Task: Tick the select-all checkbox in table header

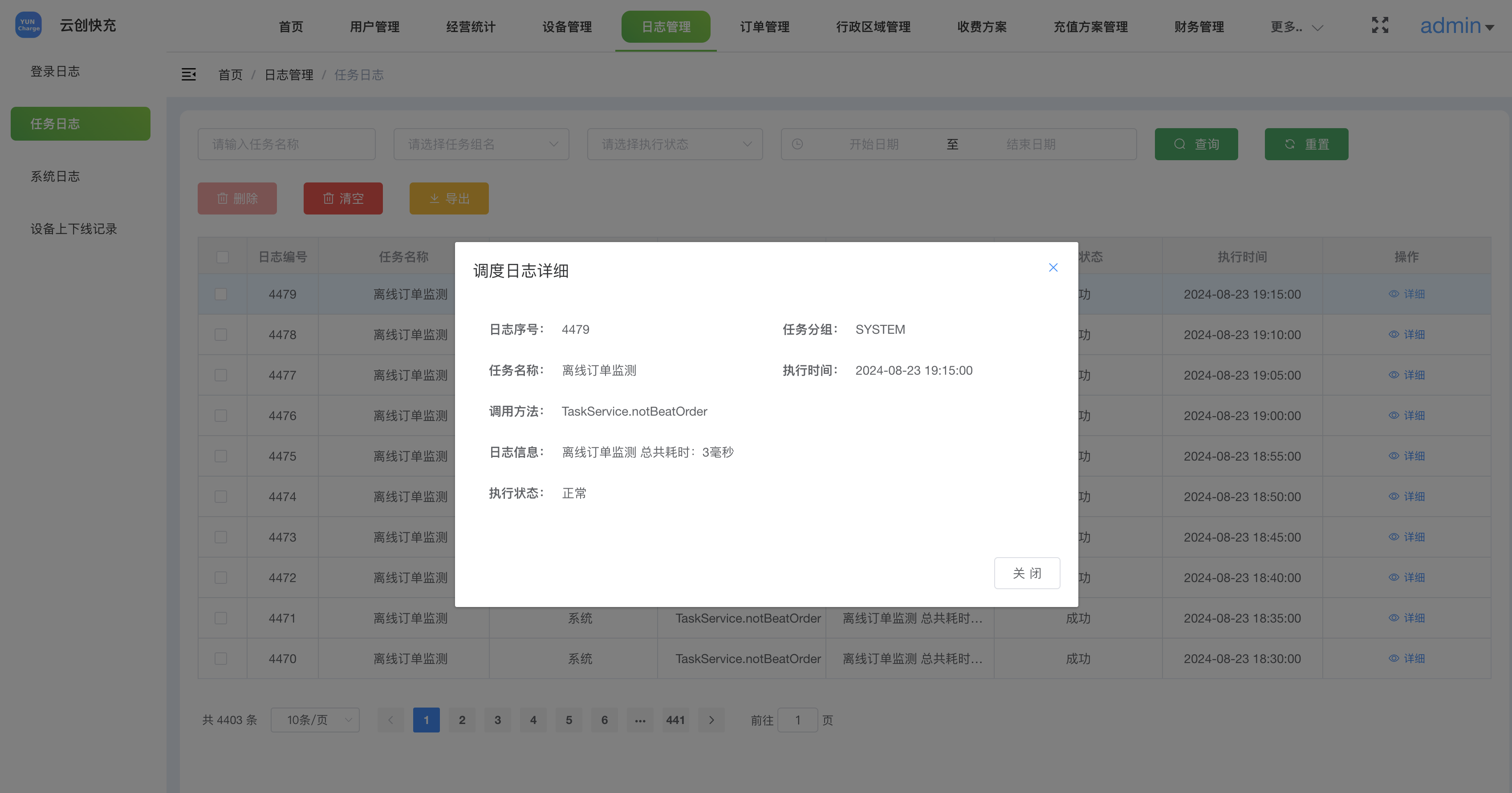Action: pos(222,257)
